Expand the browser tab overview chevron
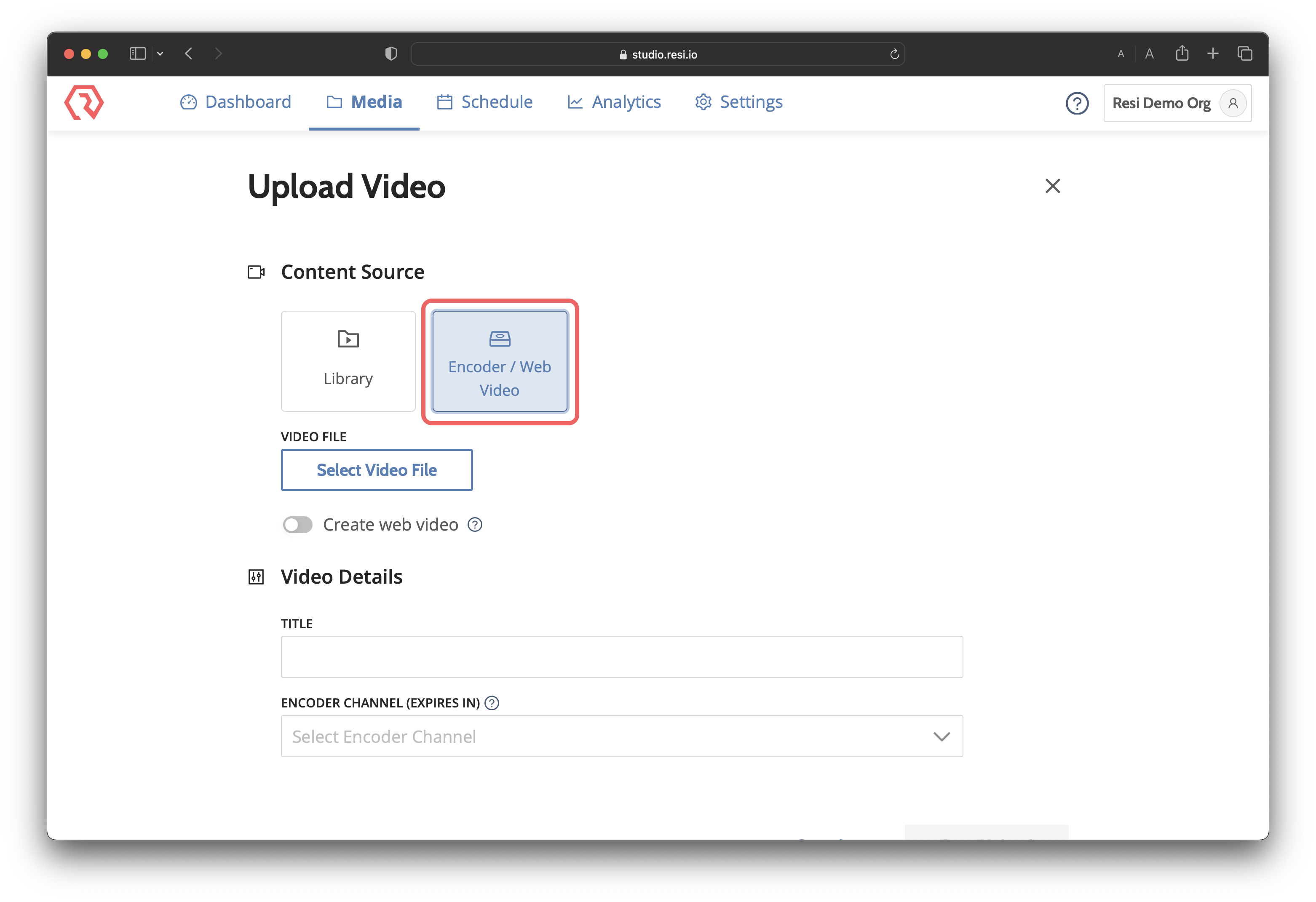Image resolution: width=1316 pixels, height=902 pixels. 160,53
